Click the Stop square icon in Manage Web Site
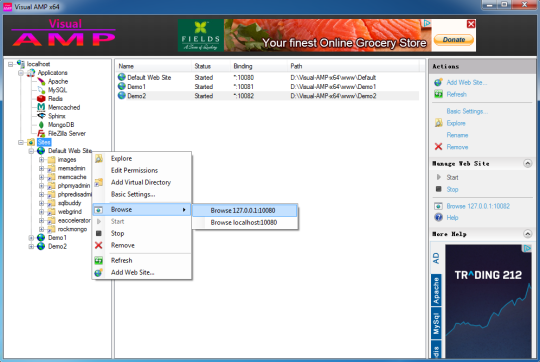 pyautogui.click(x=438, y=189)
